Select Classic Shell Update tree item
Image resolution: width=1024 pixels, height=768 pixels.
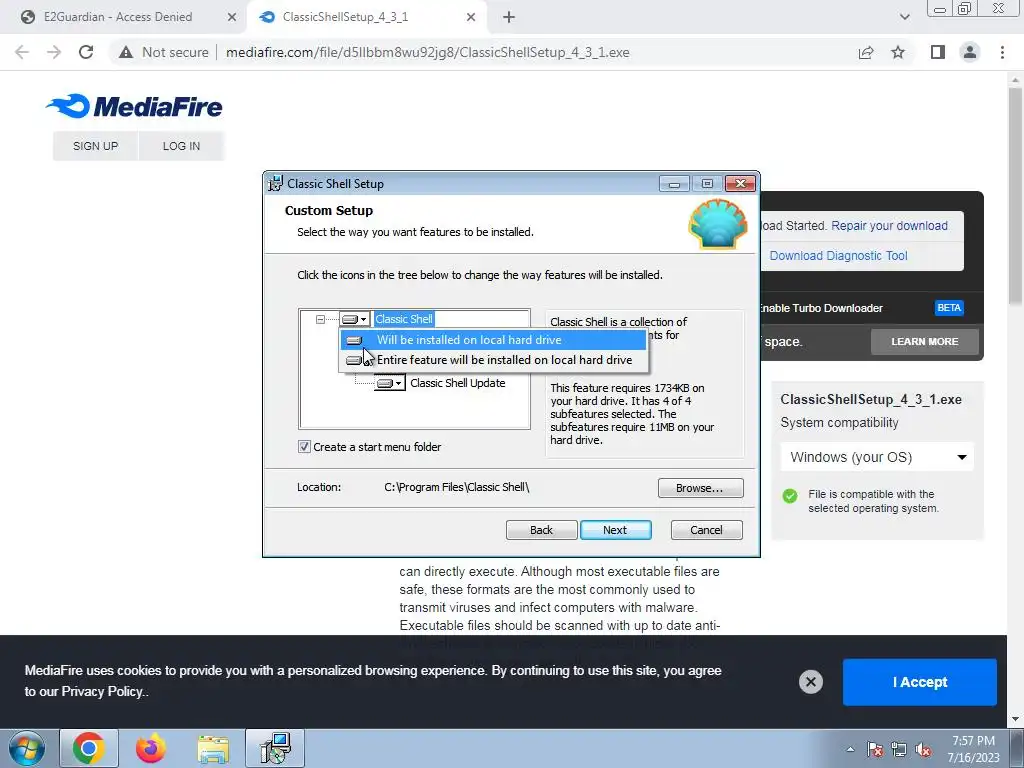(x=457, y=383)
